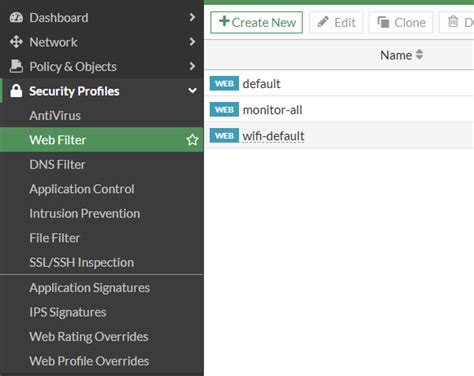The height and width of the screenshot is (376, 474).
Task: Click the Edit button
Action: pos(336,22)
